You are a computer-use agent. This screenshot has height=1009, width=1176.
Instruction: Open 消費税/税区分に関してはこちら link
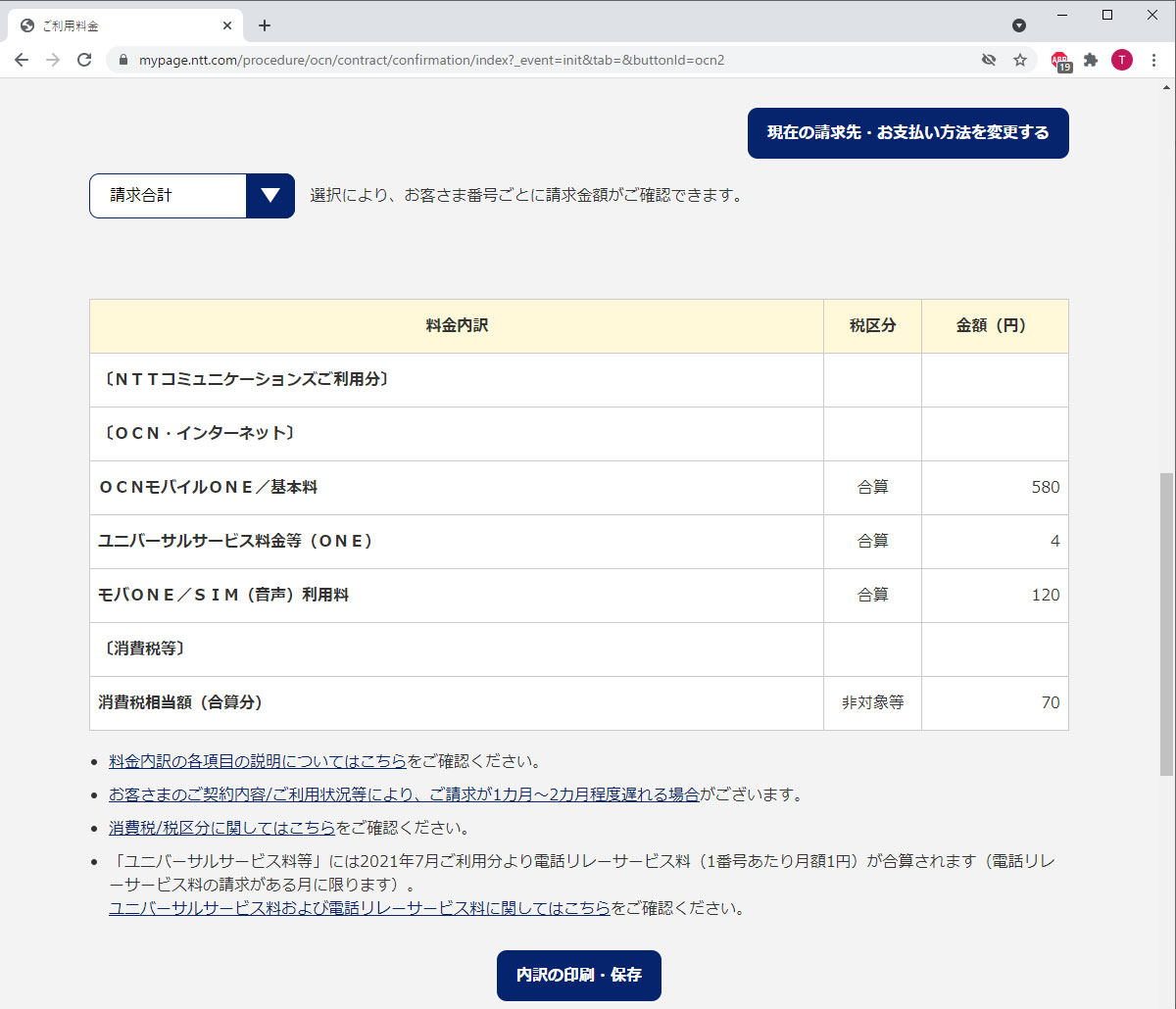(x=221, y=828)
